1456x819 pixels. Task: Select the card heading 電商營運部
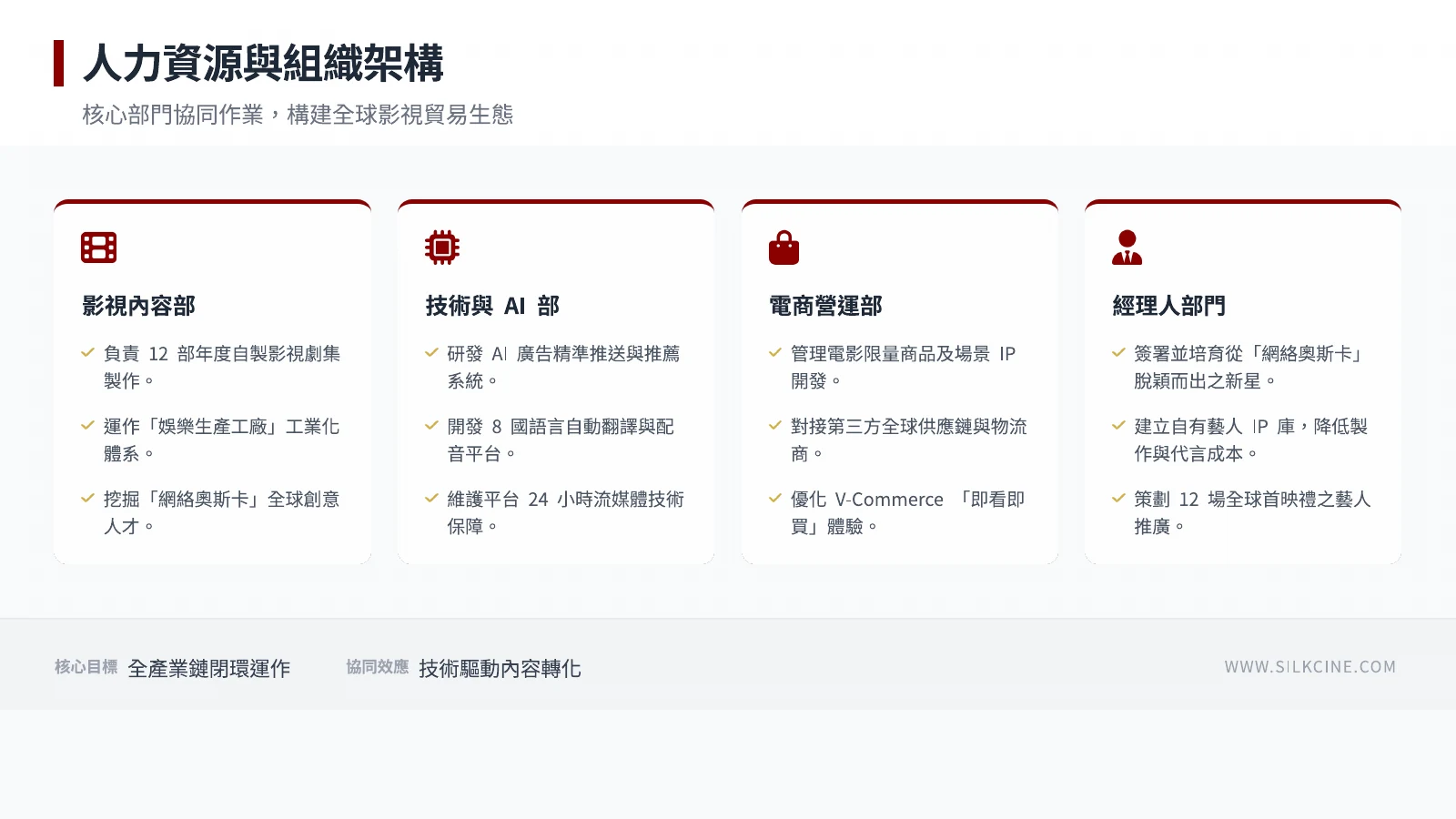tap(825, 306)
